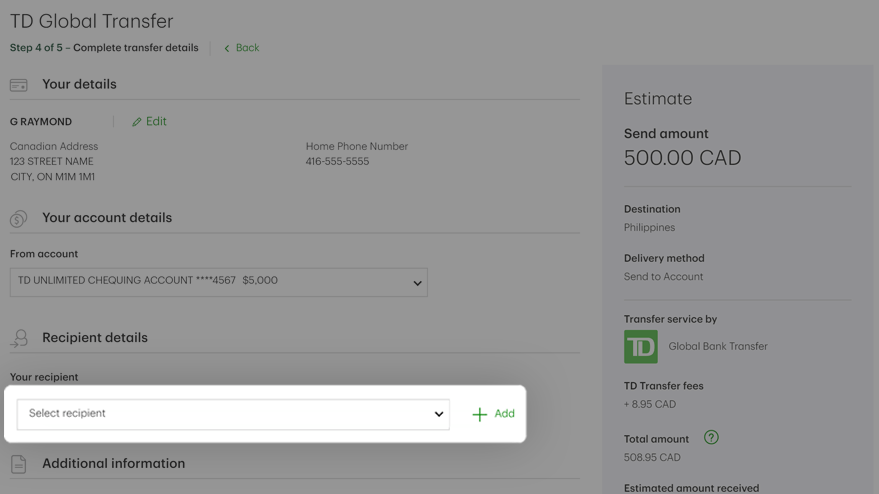Viewport: 879px width, 494px height.
Task: Edit the G RAYMOND details
Action: tap(149, 122)
